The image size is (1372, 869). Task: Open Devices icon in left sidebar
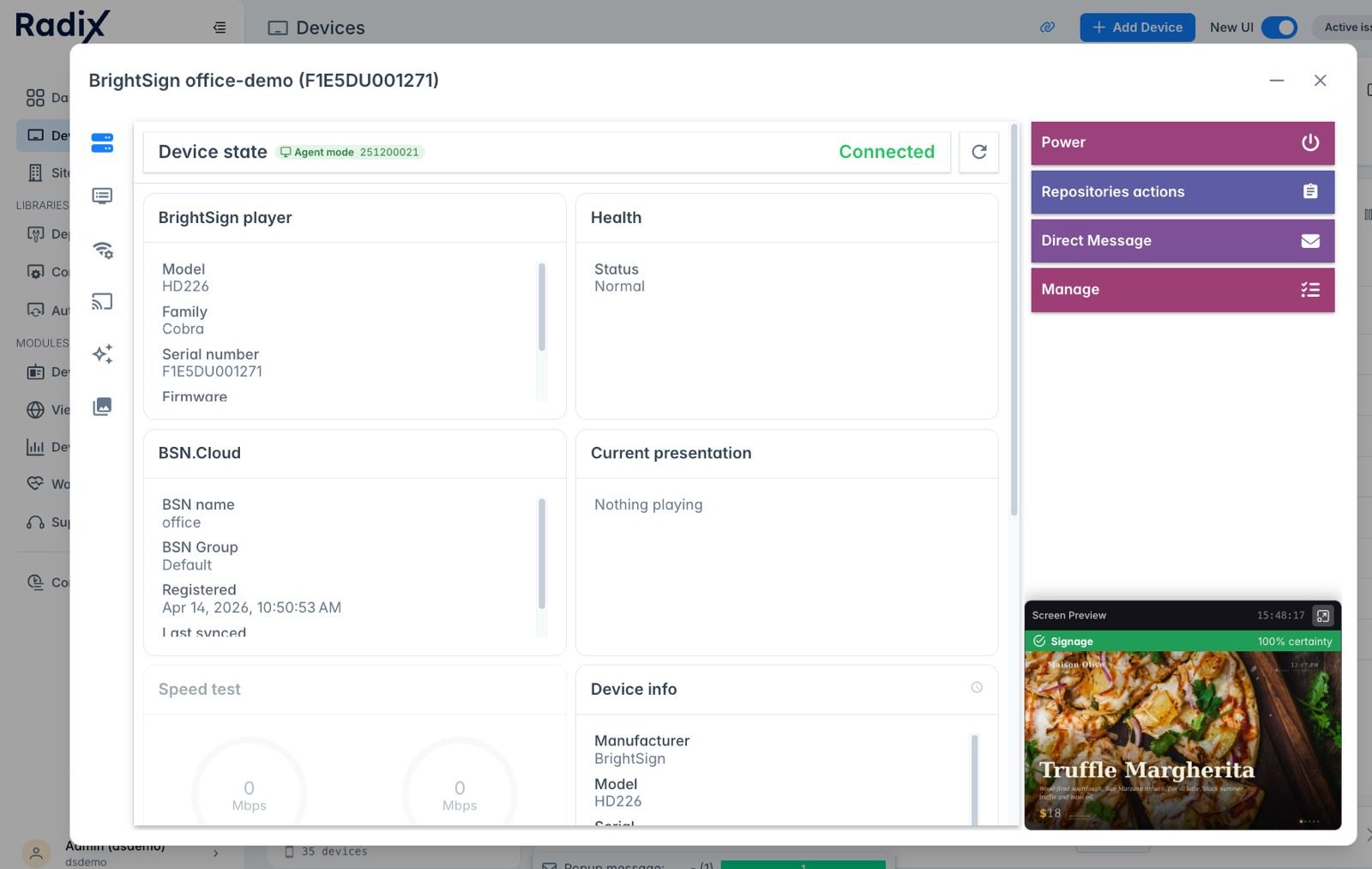[35, 136]
